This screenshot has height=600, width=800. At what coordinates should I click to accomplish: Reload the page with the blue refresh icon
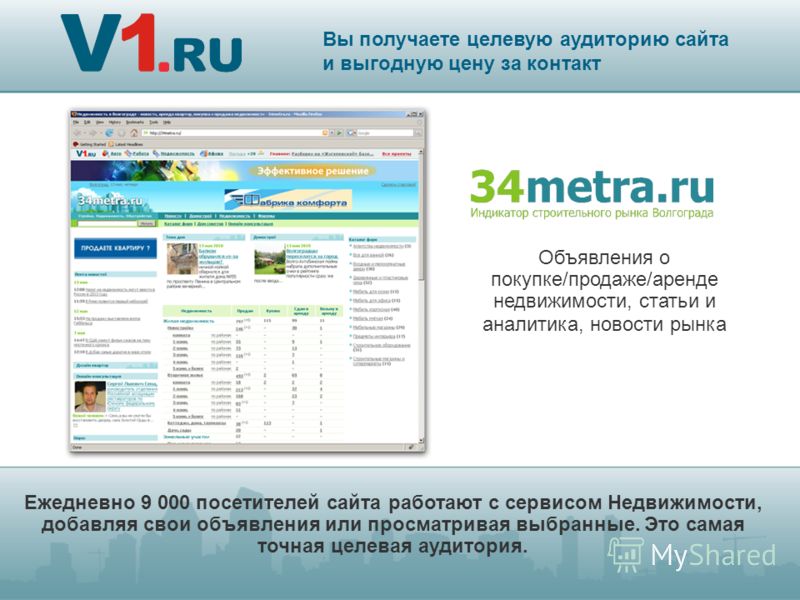[x=109, y=133]
